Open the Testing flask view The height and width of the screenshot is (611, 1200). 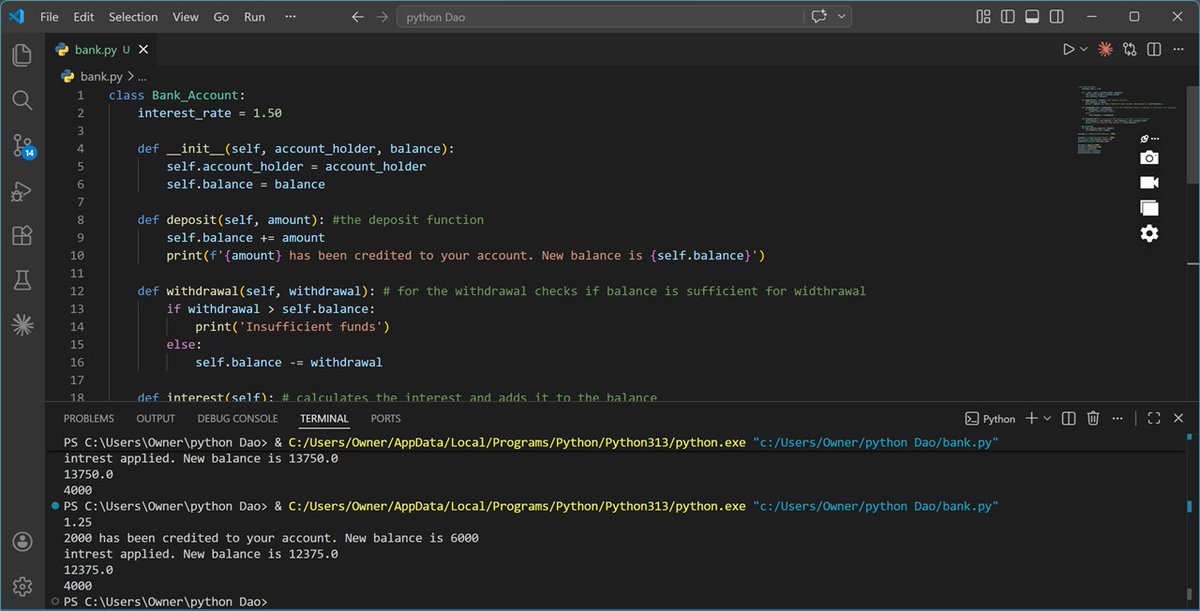pos(22,281)
